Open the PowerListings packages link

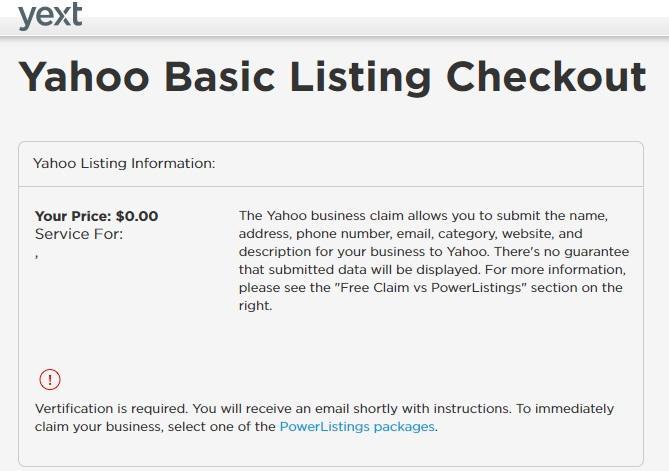tap(357, 427)
